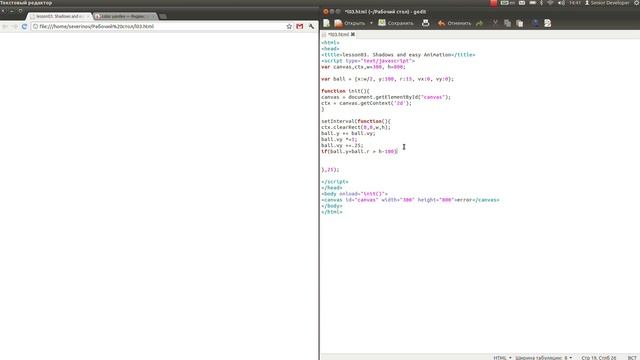Click the red notification indicator in top panel
The image size is (640, 360).
point(493,3)
